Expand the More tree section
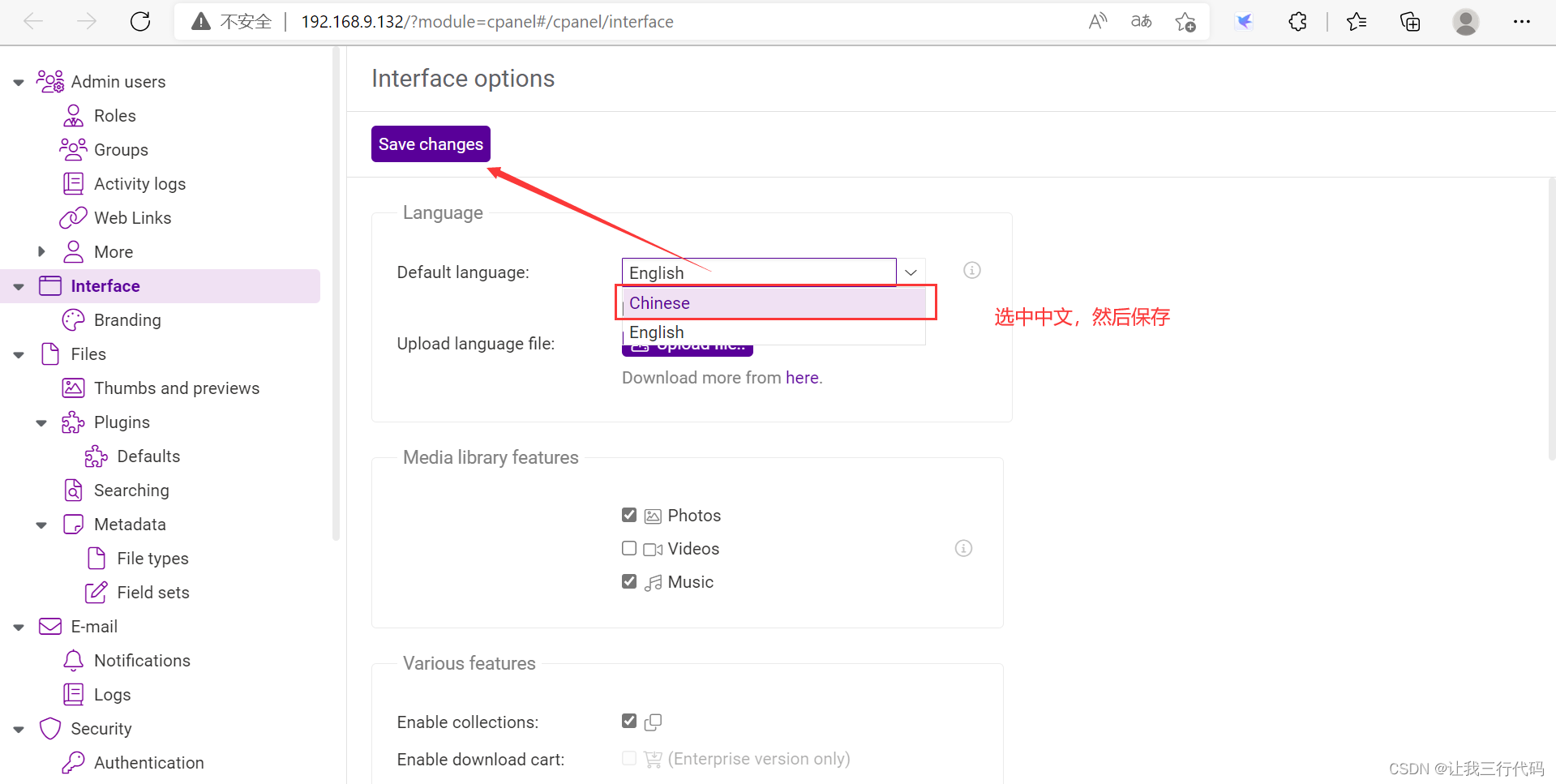Image resolution: width=1556 pixels, height=784 pixels. (41, 252)
